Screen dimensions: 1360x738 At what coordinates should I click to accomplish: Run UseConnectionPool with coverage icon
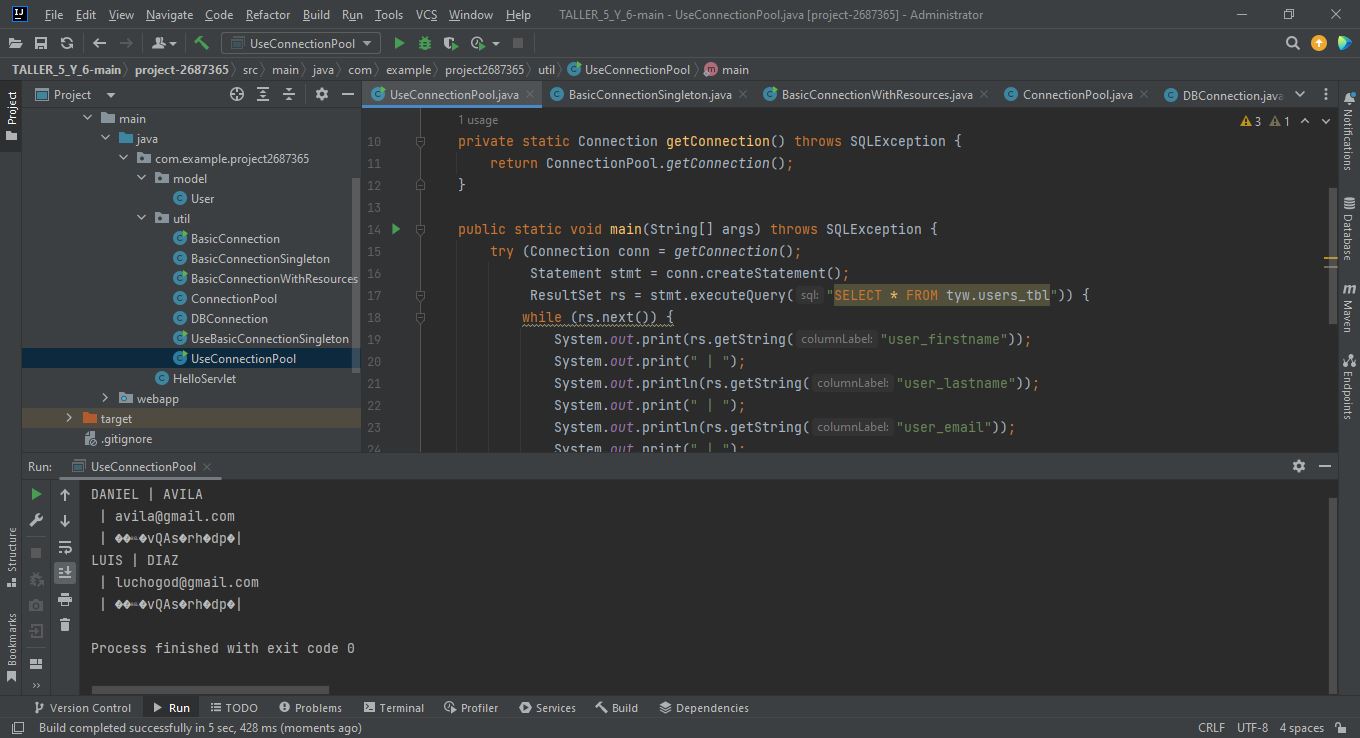(450, 43)
